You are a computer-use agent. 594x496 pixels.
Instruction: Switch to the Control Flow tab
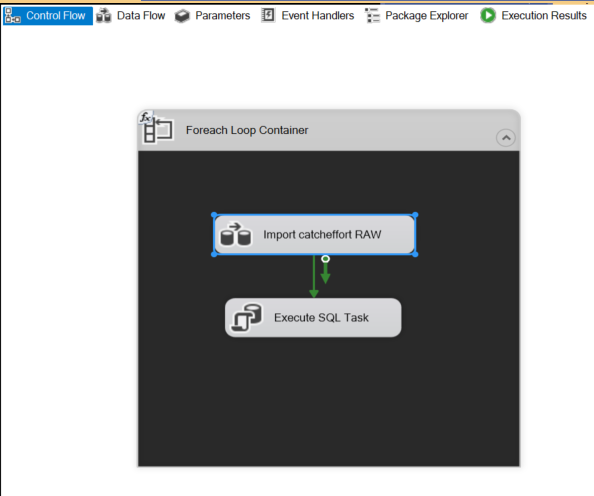48,16
